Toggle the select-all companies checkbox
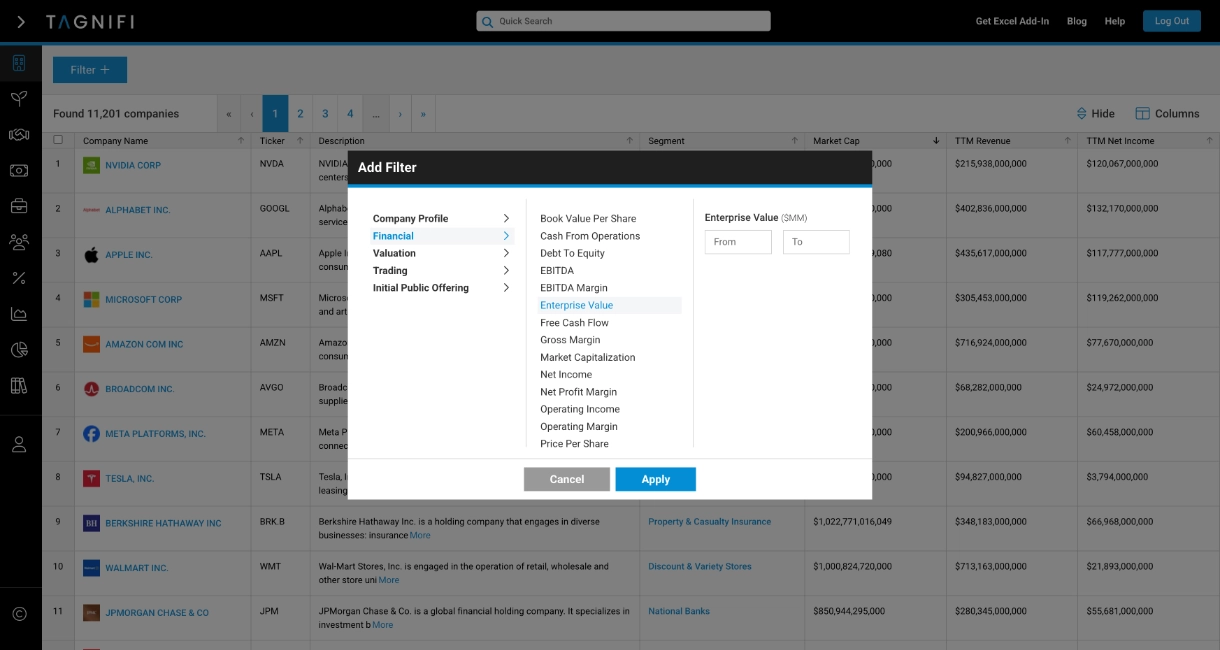The image size is (1220, 650). click(x=58, y=141)
